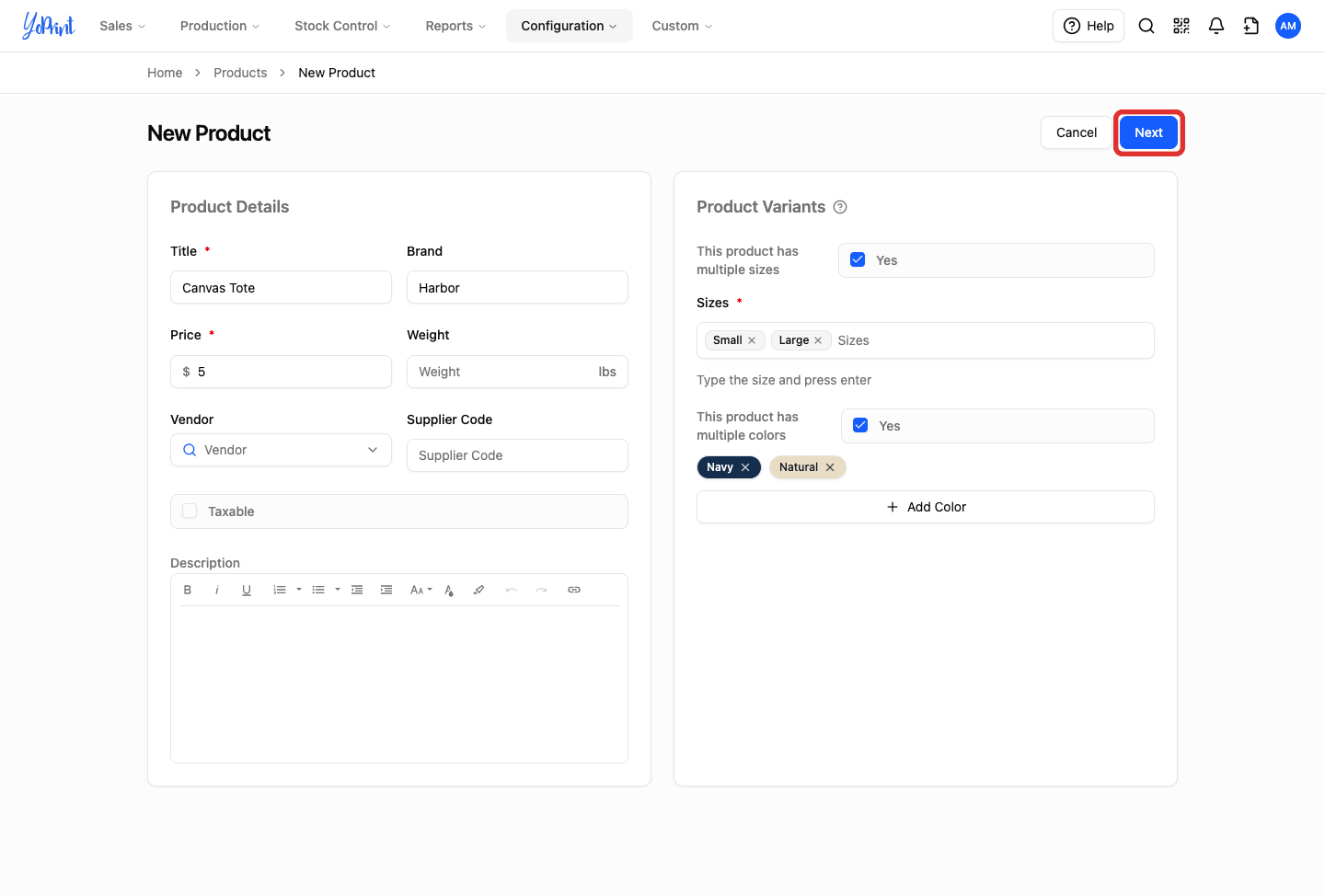Open the AM user avatar menu
The image size is (1325, 896).
click(1288, 26)
